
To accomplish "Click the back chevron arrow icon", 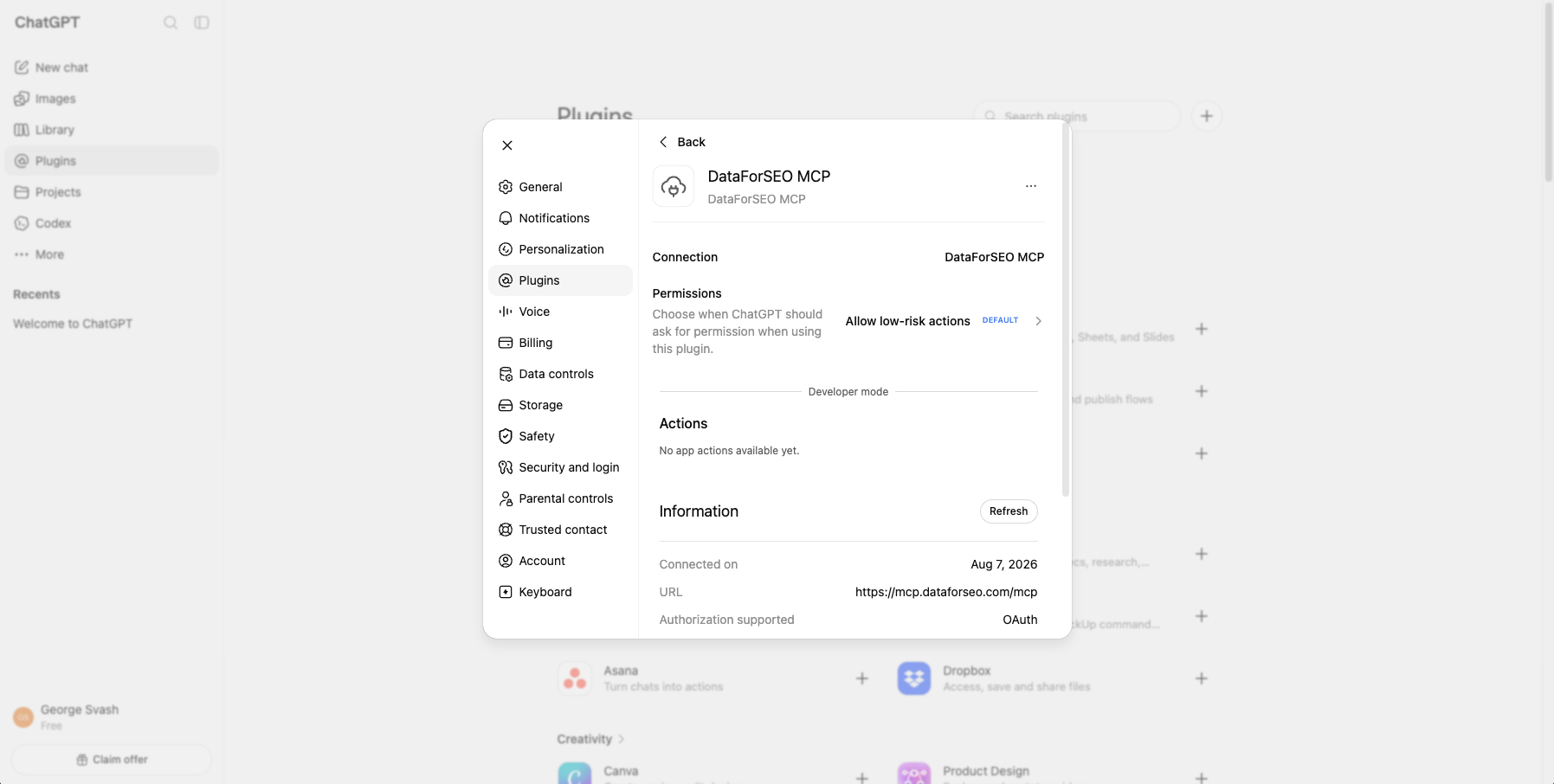I will pos(663,142).
